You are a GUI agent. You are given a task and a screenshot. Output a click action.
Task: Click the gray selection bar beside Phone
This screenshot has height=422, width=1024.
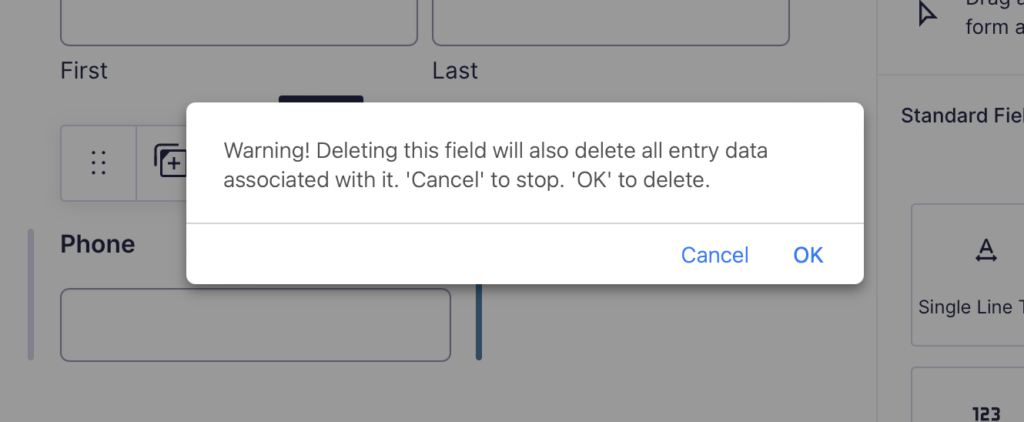click(31, 294)
